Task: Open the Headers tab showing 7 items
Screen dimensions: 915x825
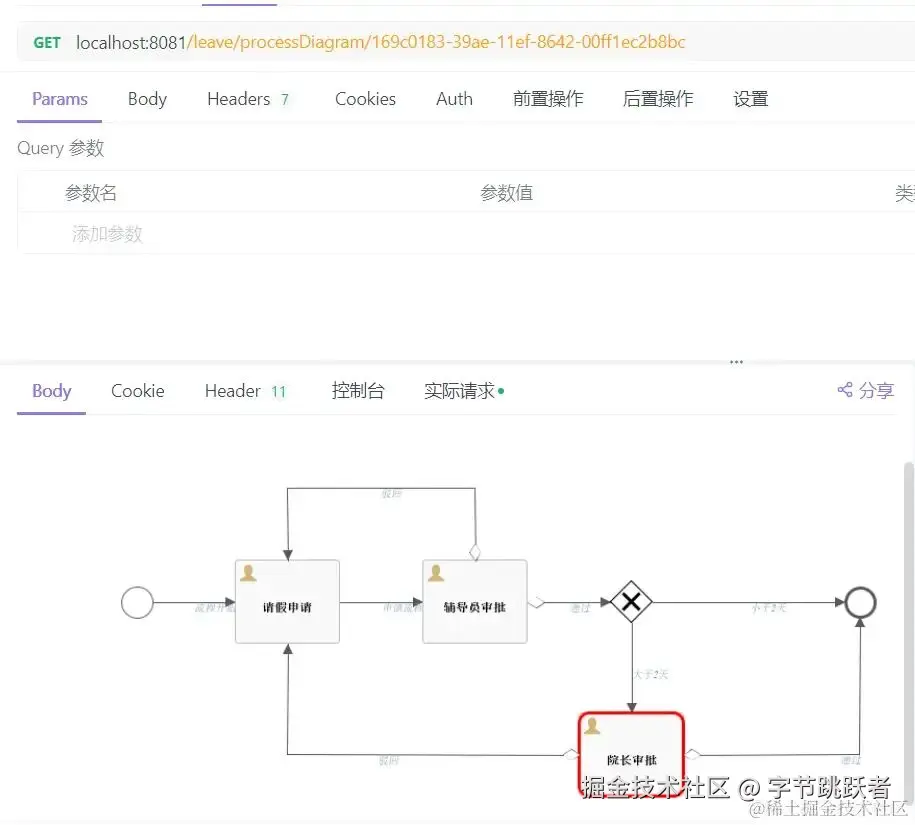Action: point(239,99)
